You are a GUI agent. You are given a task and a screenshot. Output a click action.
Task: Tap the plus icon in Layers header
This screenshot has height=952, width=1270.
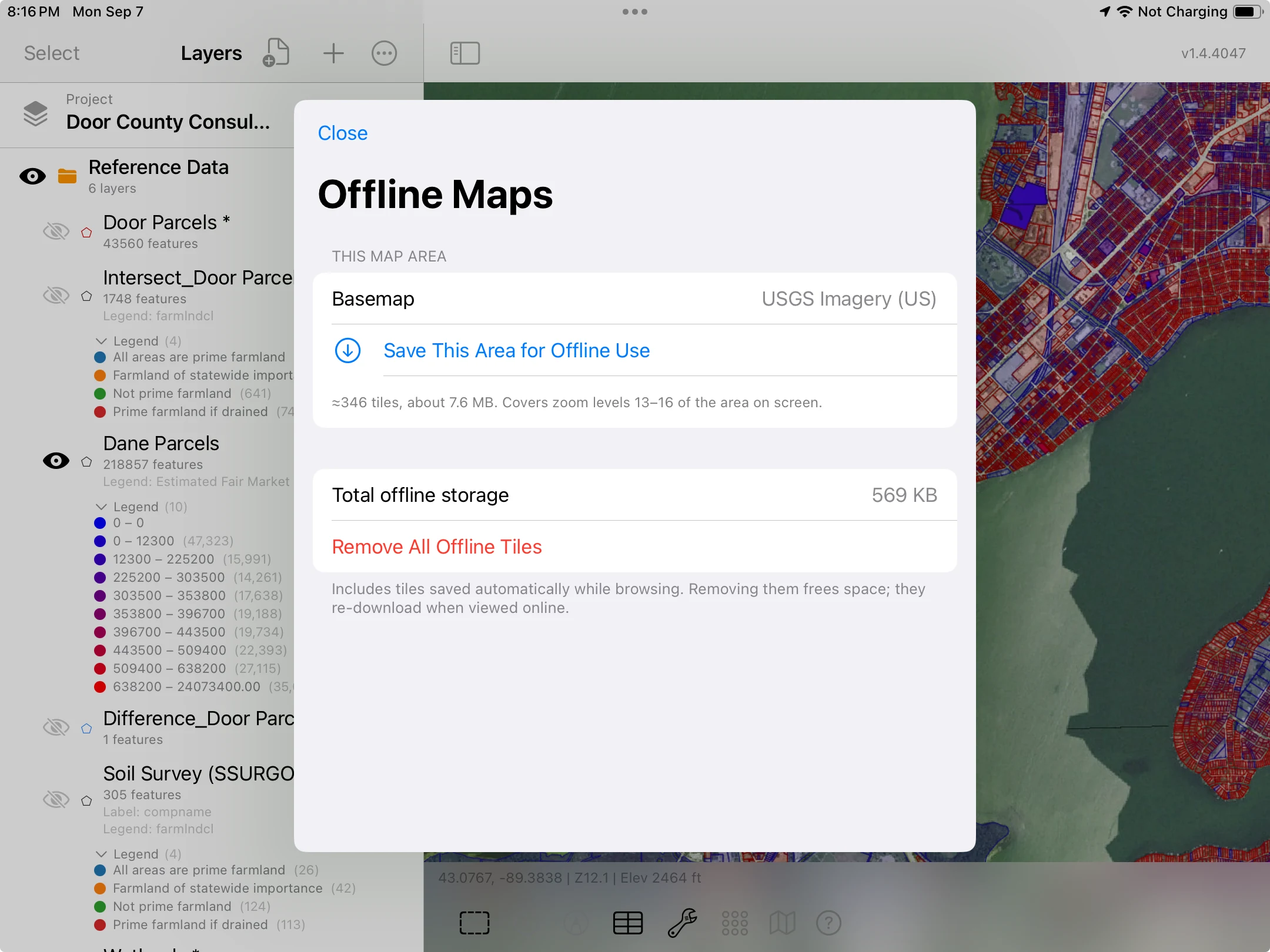tap(333, 53)
